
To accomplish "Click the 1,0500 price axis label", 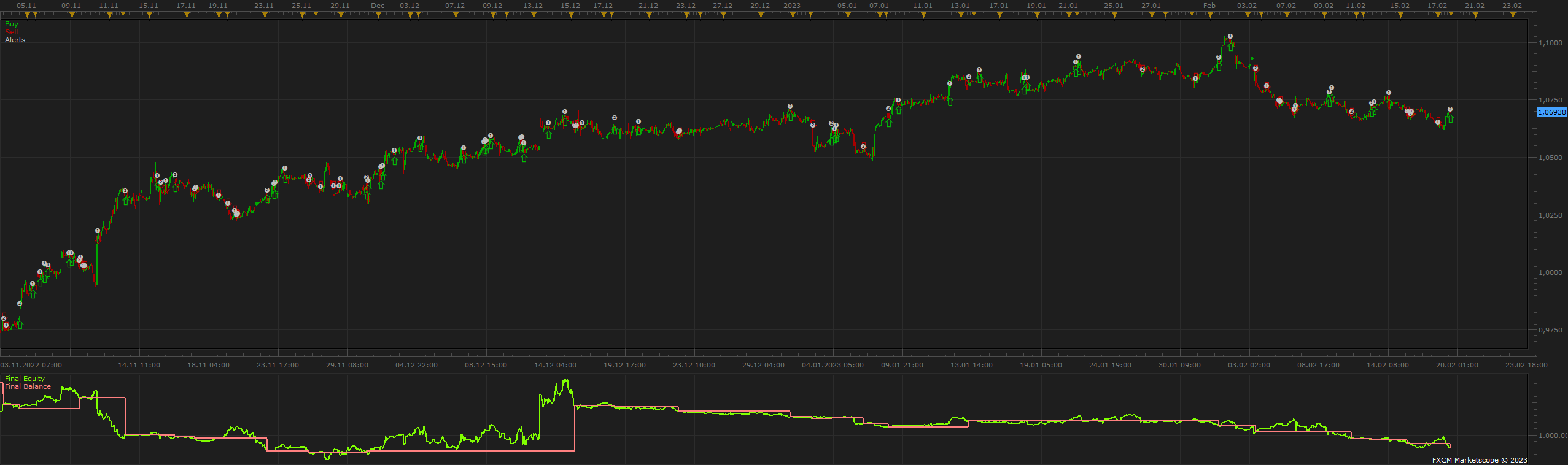I will click(1550, 158).
